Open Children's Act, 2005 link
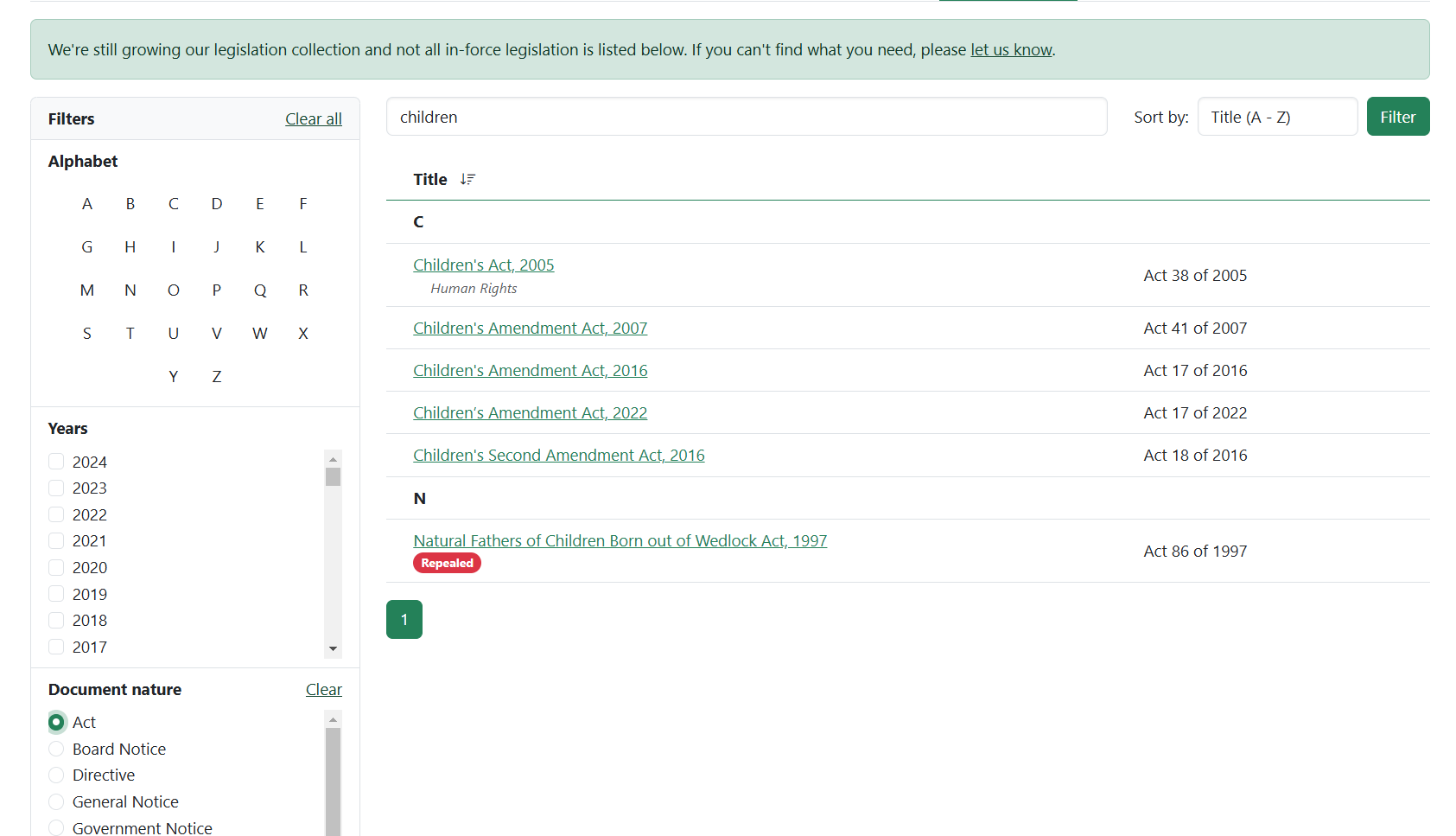The width and height of the screenshot is (1456, 836). coord(483,265)
